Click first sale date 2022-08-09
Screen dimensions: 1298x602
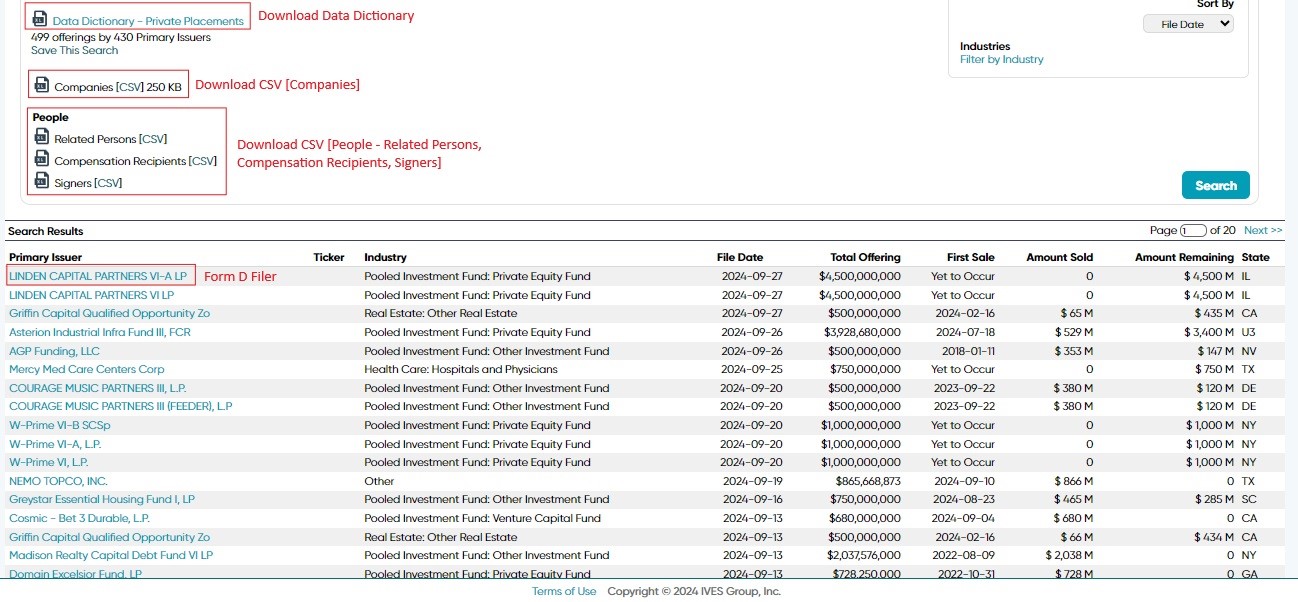click(963, 555)
